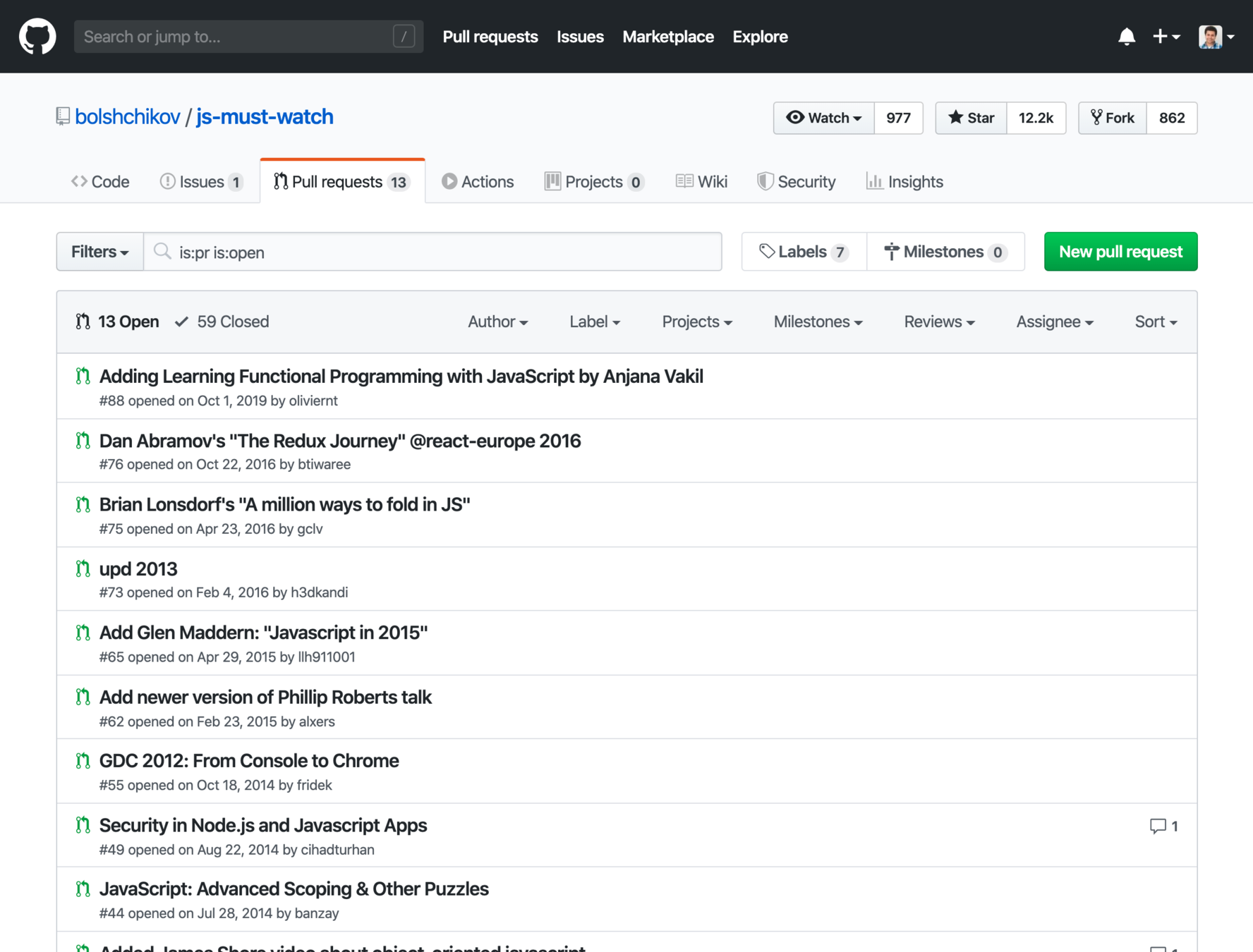Open js-must-watch repository link
The height and width of the screenshot is (952, 1253).
pyautogui.click(x=265, y=116)
